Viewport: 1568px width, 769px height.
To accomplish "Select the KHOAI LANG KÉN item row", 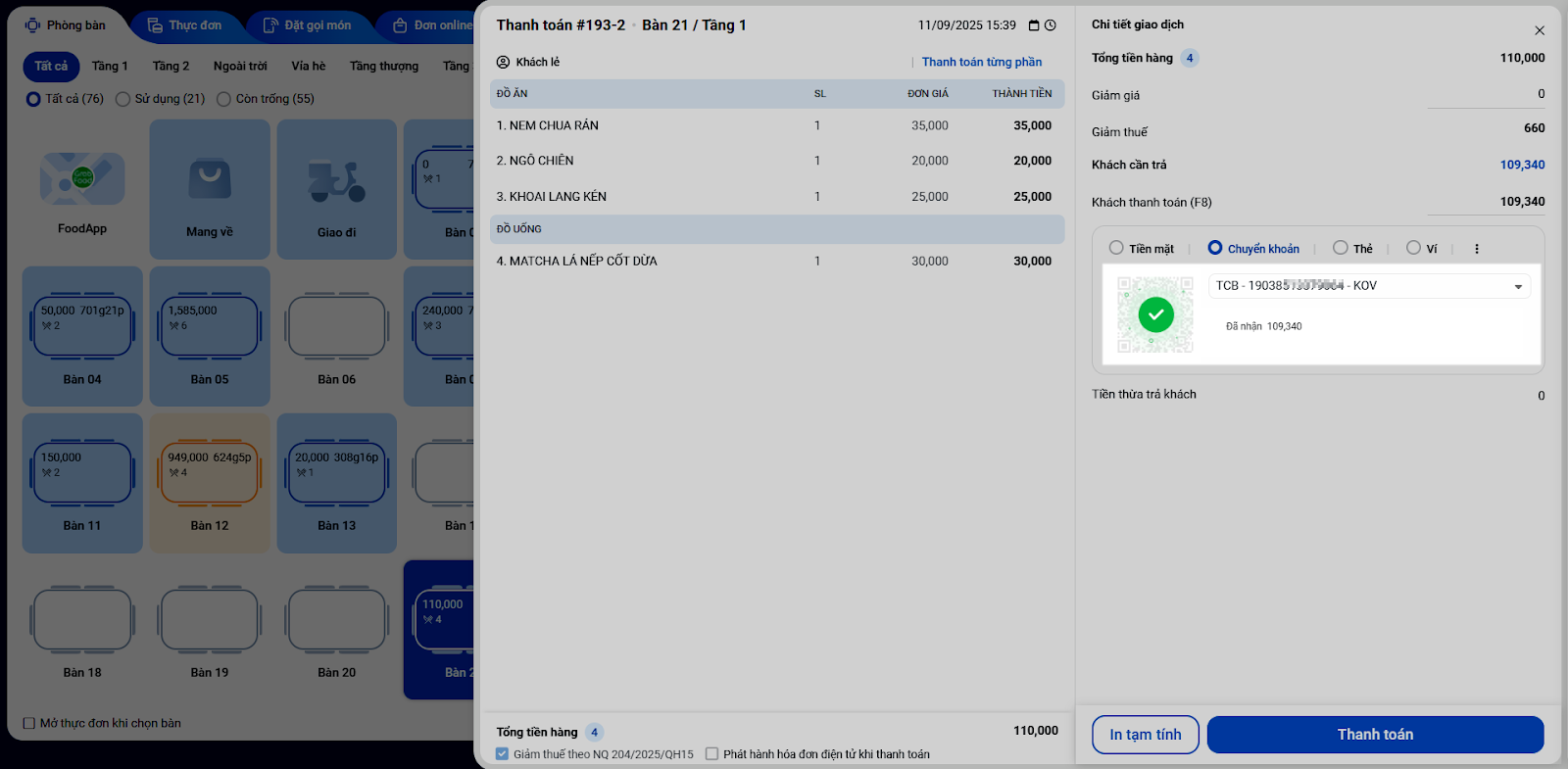I will pos(777,197).
